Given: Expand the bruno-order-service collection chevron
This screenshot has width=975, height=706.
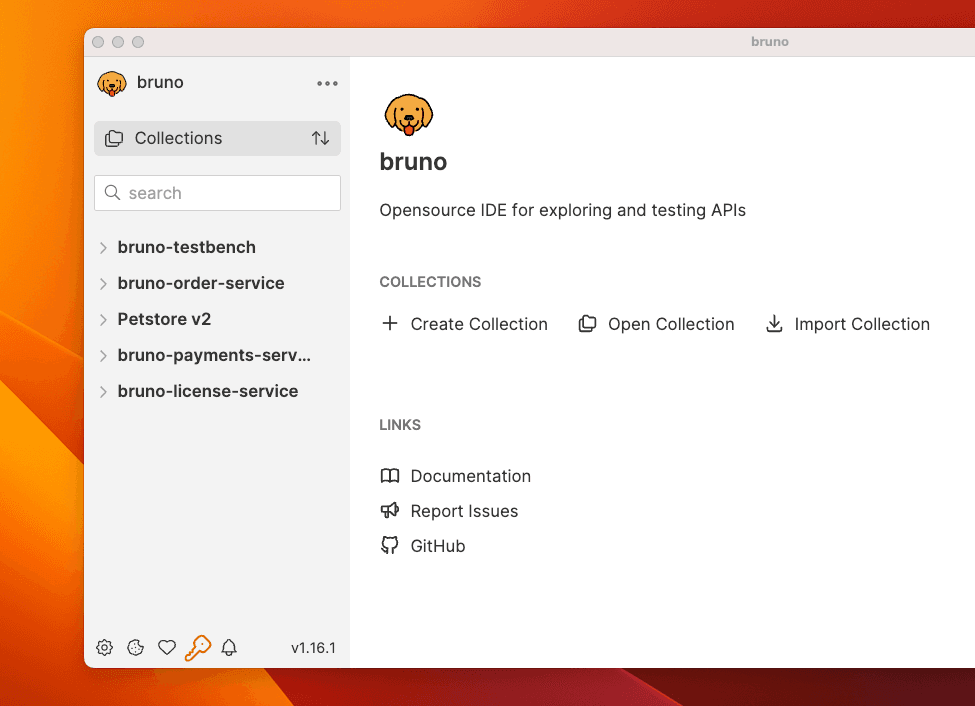Looking at the screenshot, I should point(103,284).
